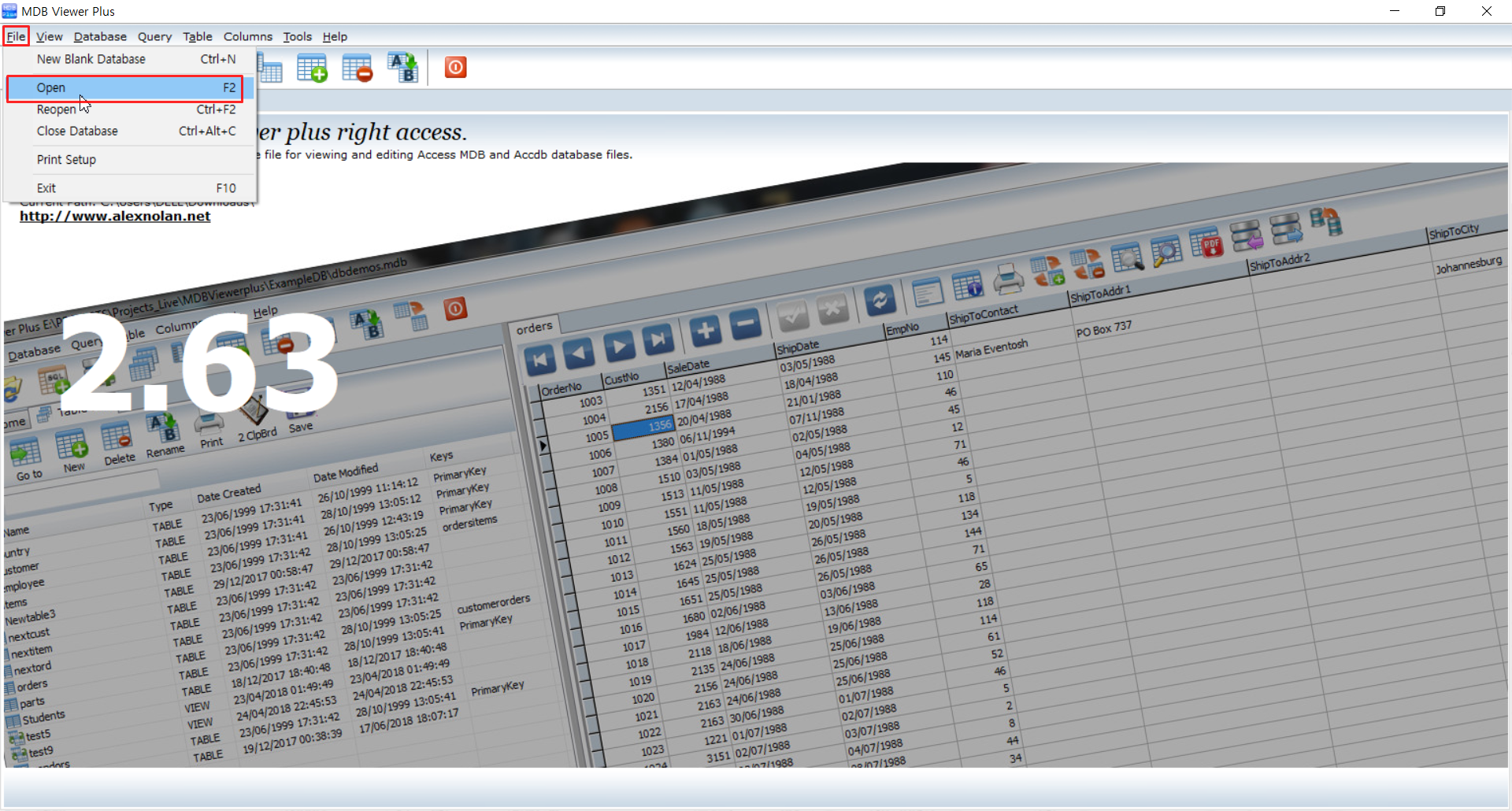Choose Close Database menu entry
This screenshot has width=1512, height=811.
[x=130, y=131]
